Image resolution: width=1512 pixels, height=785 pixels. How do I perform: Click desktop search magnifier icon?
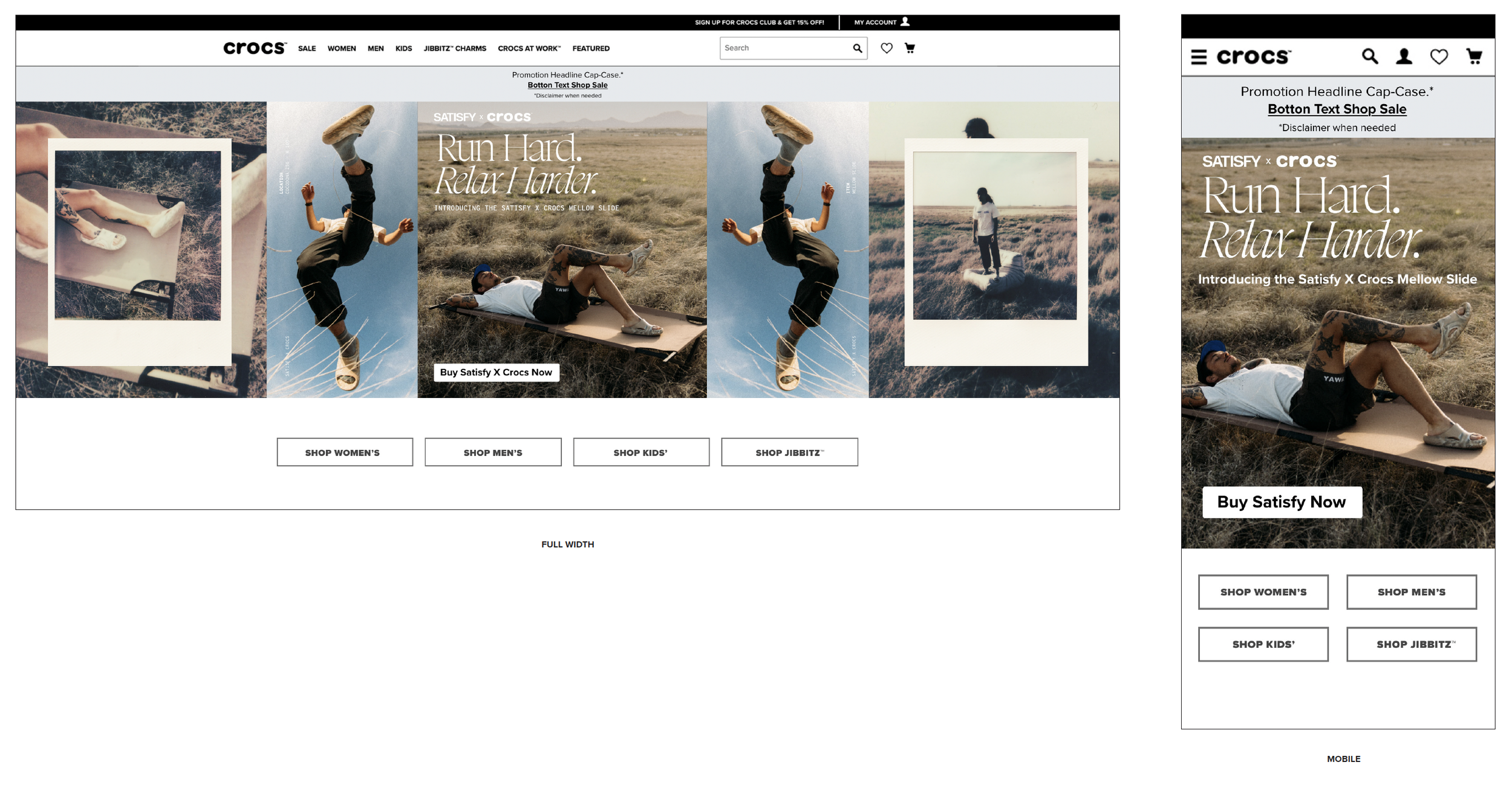(857, 48)
